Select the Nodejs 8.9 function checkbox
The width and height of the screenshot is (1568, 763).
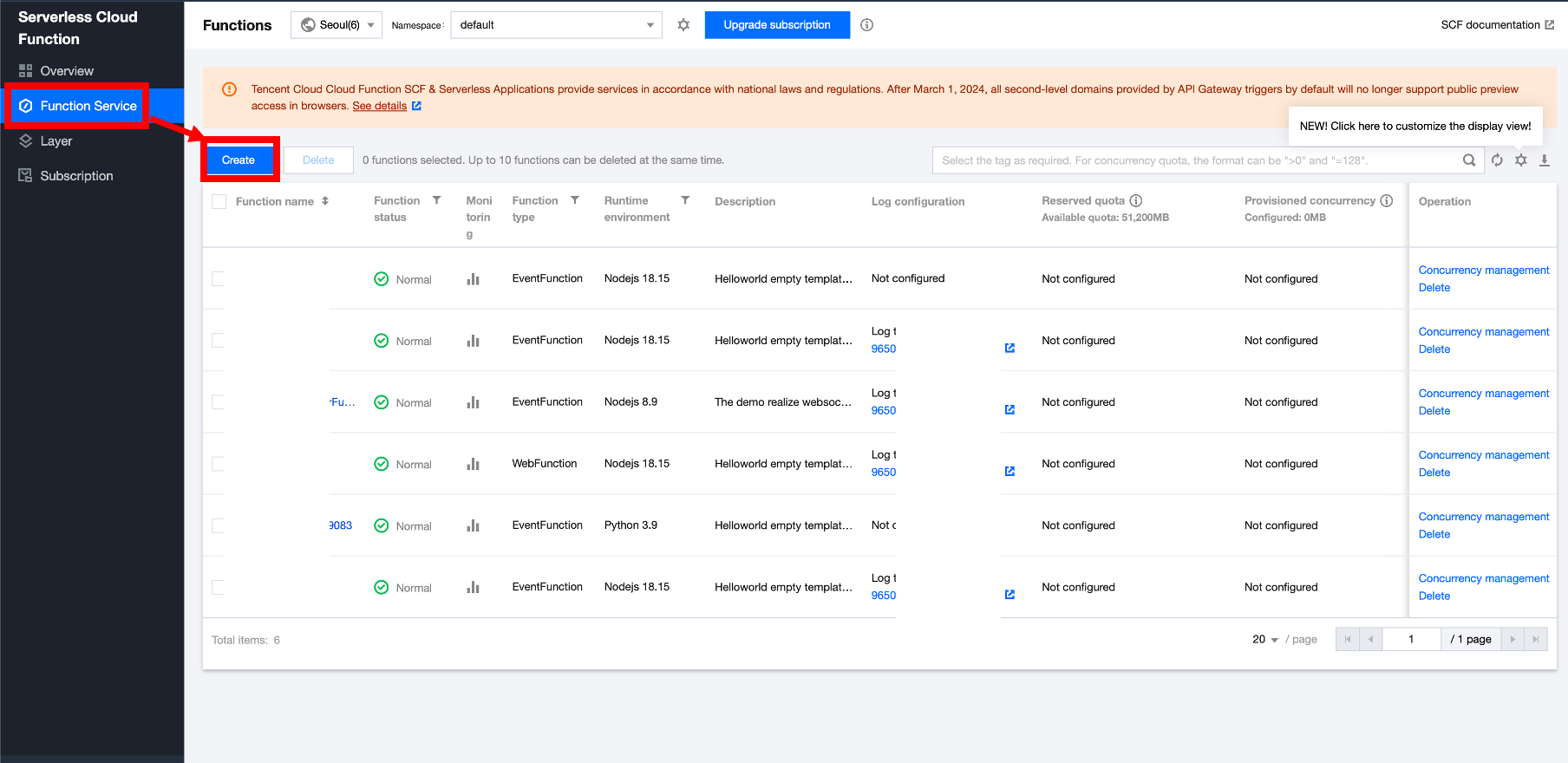[219, 401]
